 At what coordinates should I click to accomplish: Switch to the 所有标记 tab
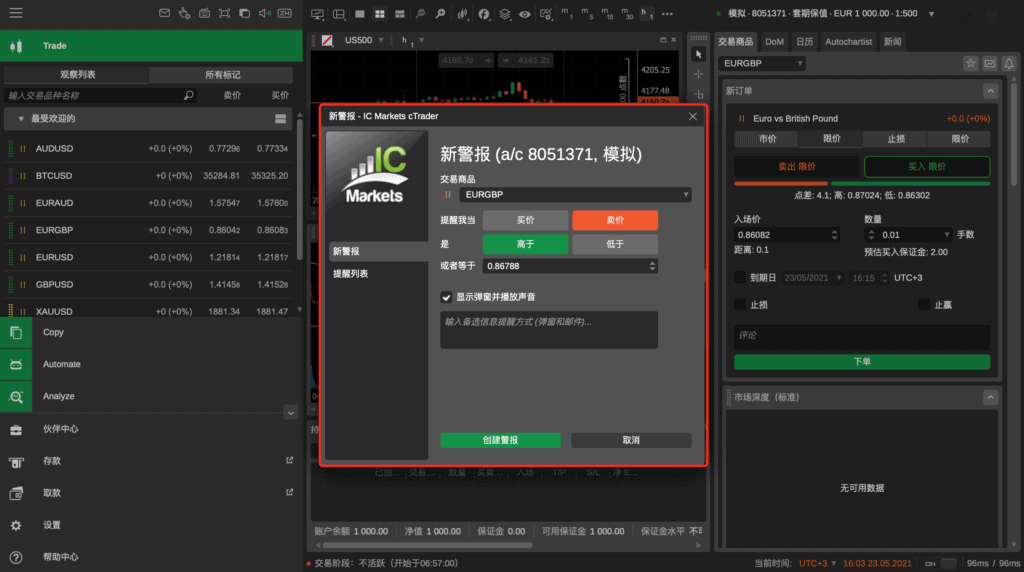[222, 74]
